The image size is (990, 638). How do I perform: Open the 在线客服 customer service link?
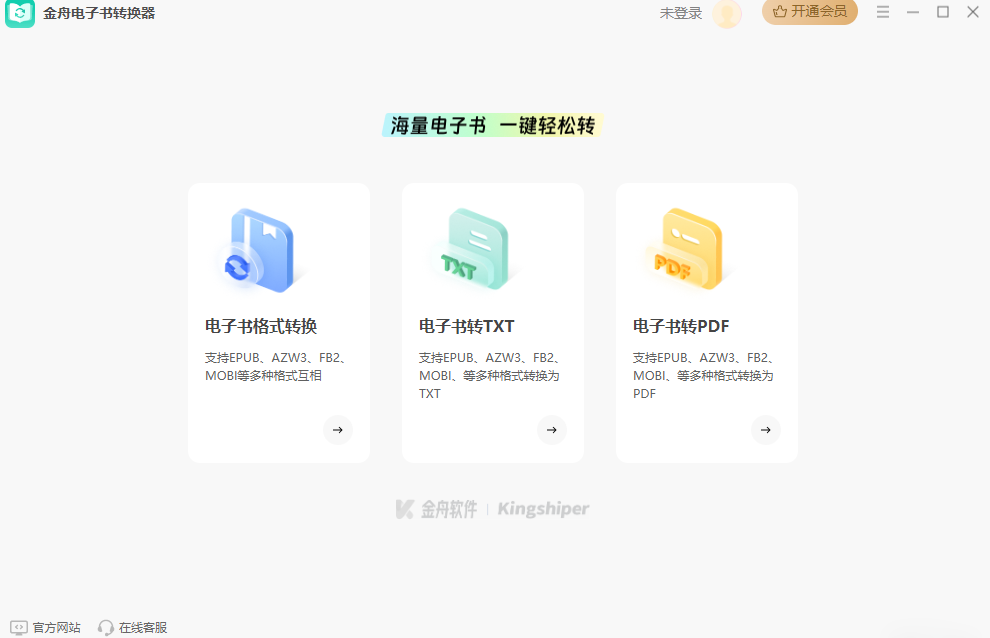coord(143,627)
